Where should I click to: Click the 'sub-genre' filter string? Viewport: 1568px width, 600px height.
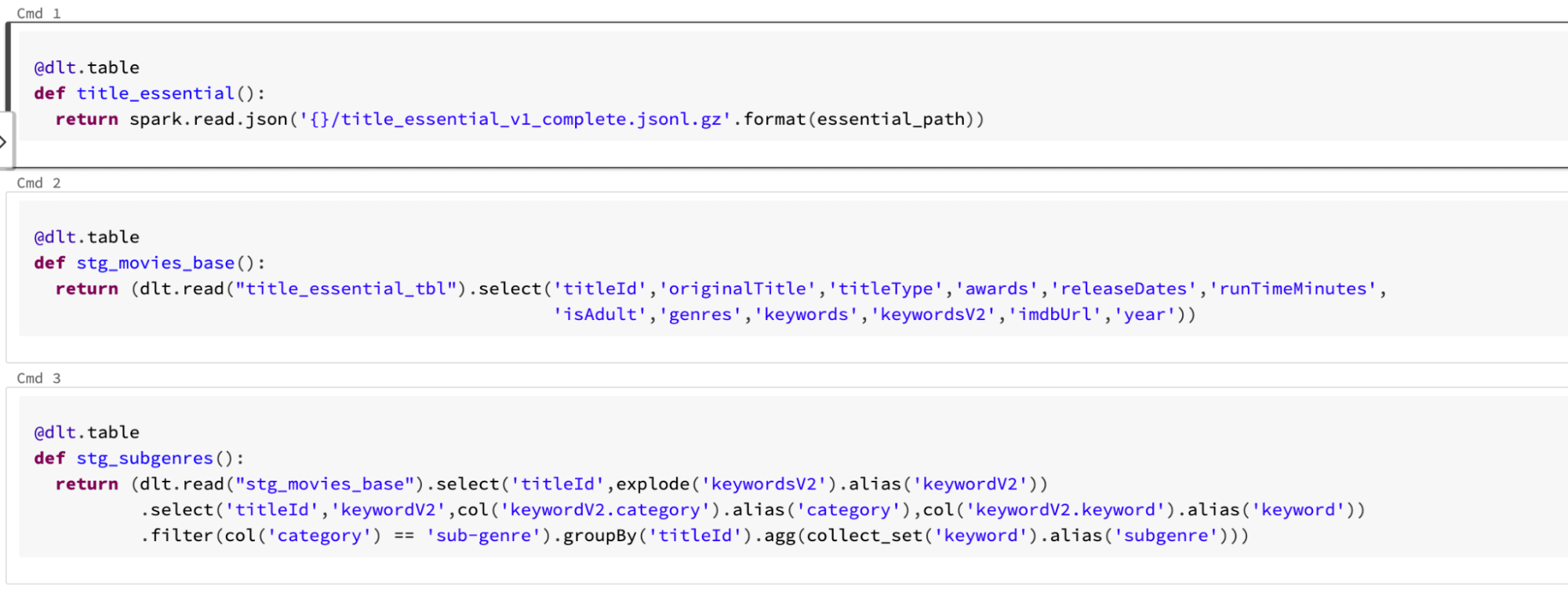pyautogui.click(x=483, y=536)
